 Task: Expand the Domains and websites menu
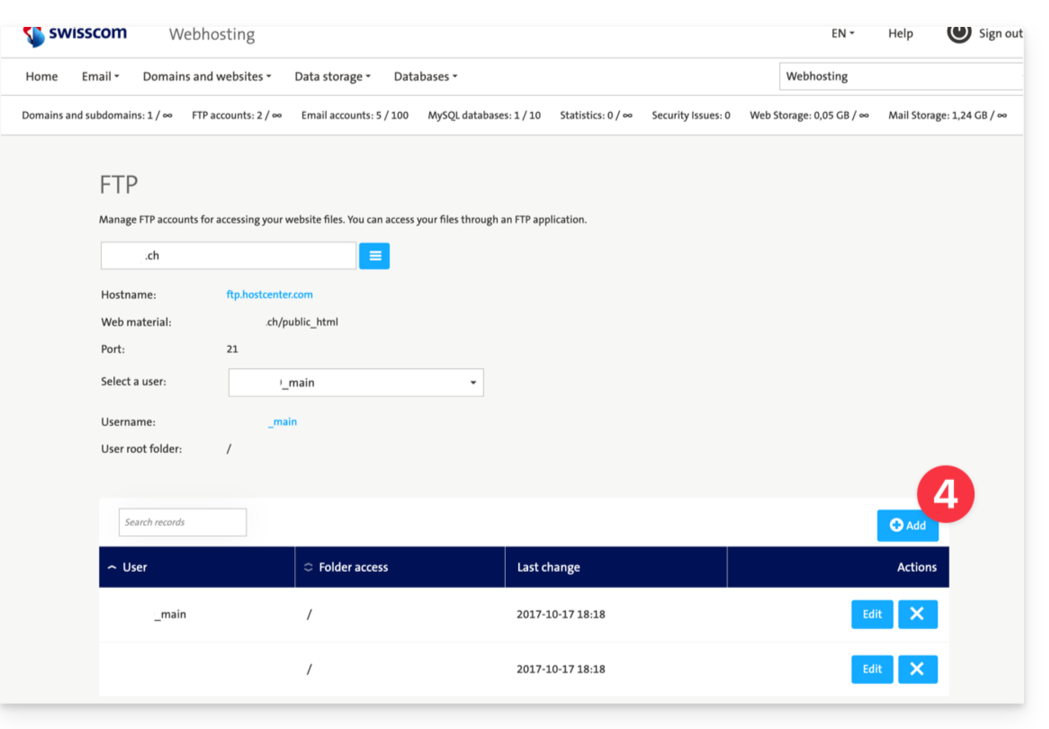[x=207, y=76]
